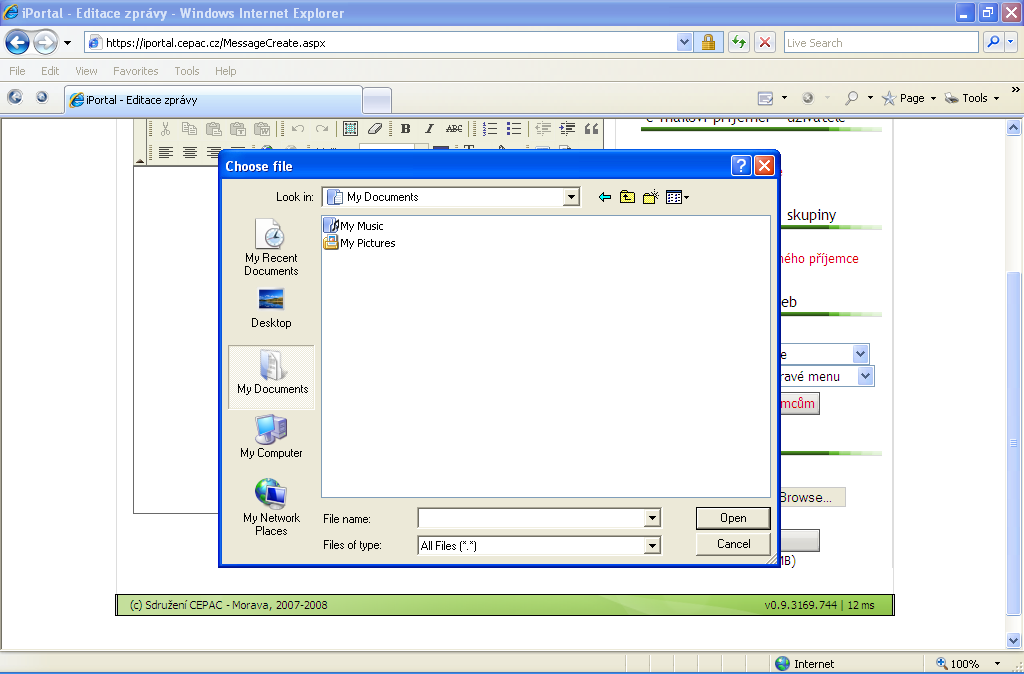The height and width of the screenshot is (674, 1024).
Task: Click the Stop loading red X icon
Action: (x=765, y=42)
